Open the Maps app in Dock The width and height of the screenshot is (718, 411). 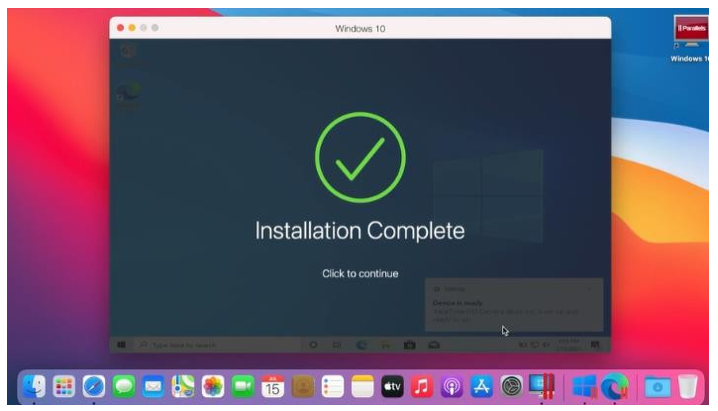coord(183,386)
